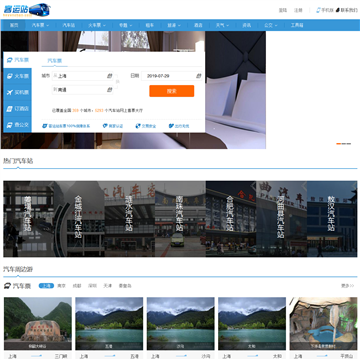Expand the 天气 weather dropdown menu
This screenshot has height=360, width=360.
[x=222, y=25]
